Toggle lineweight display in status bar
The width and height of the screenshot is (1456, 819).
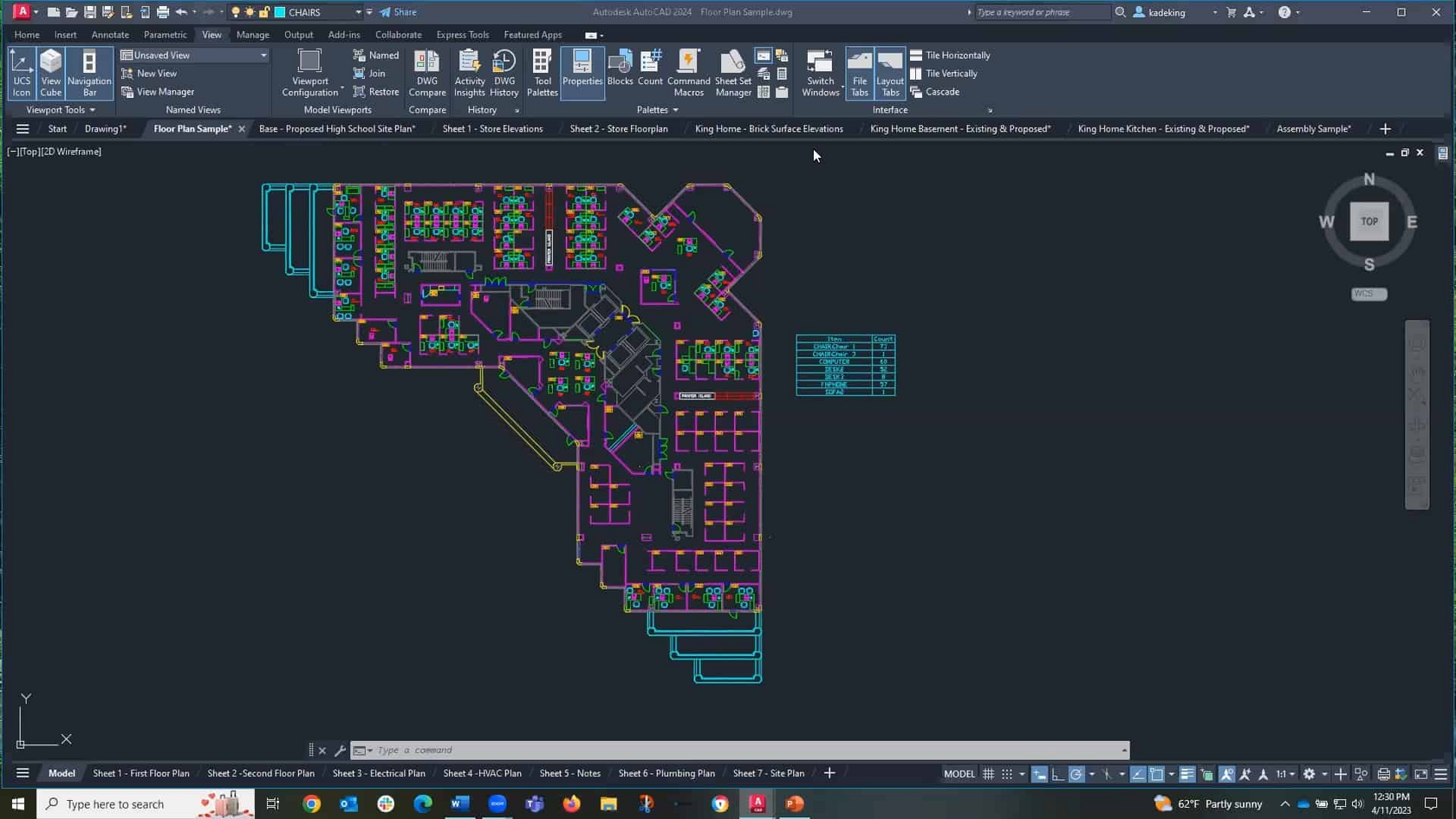coord(1187,774)
